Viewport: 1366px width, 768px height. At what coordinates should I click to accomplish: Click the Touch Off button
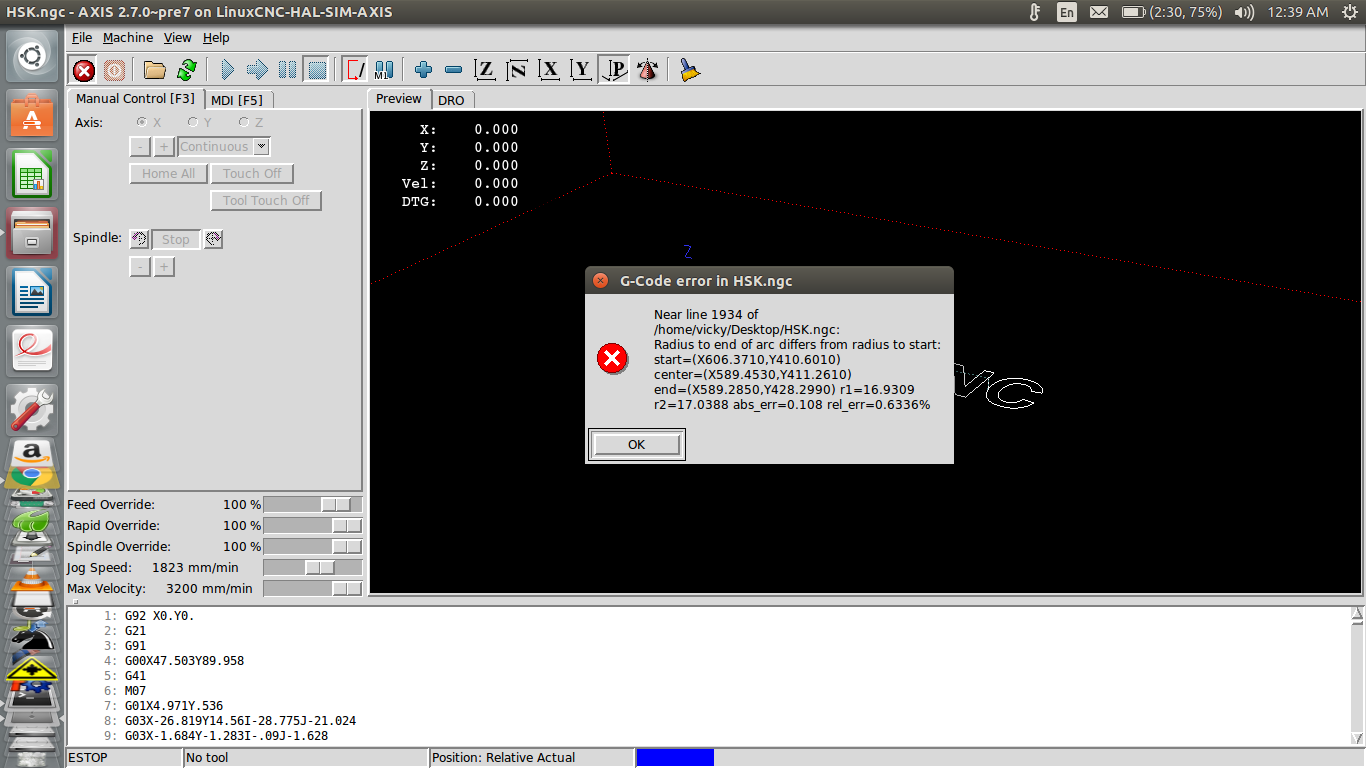[252, 174]
